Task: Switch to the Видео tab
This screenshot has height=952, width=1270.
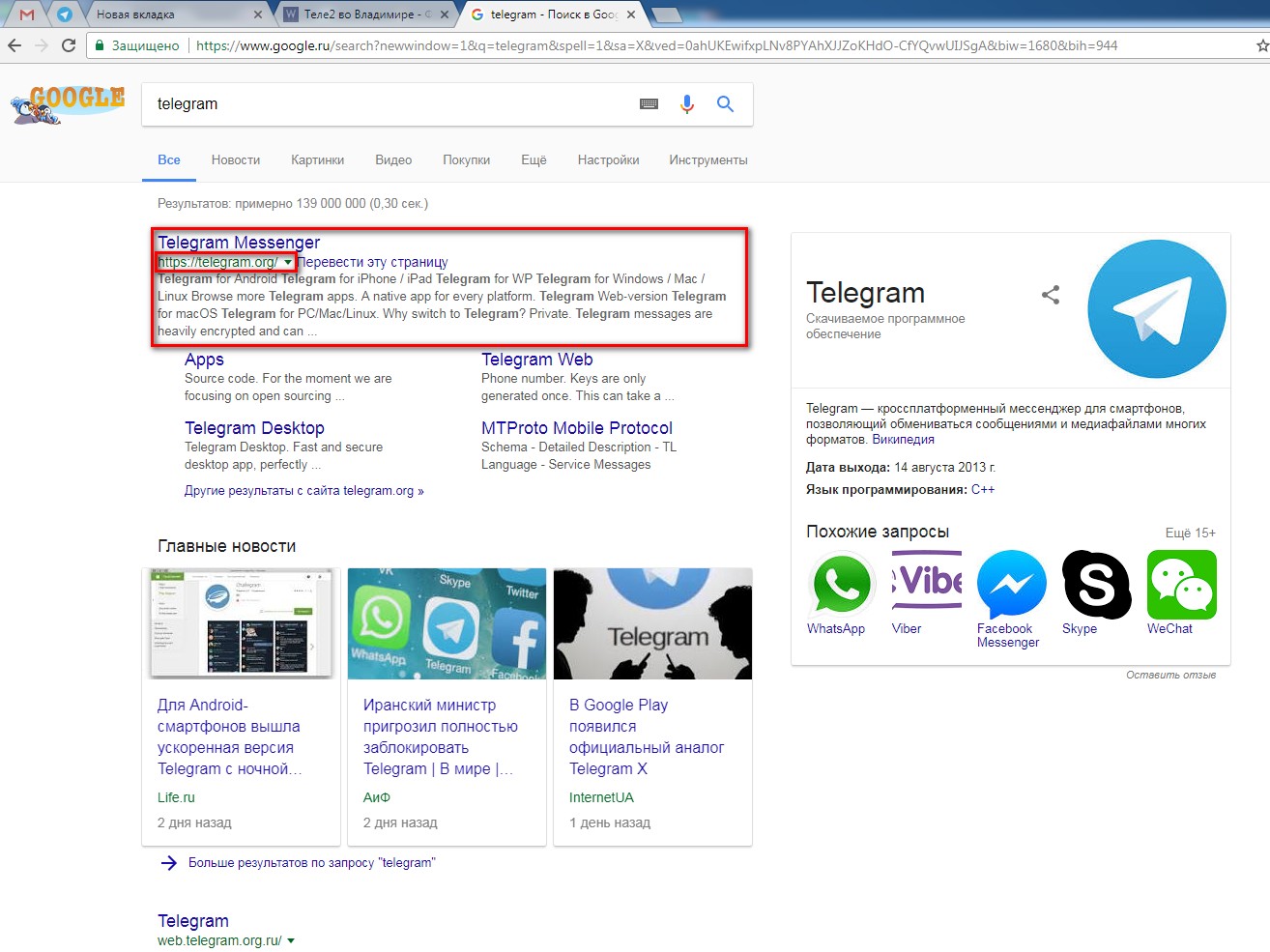Action: [x=393, y=160]
